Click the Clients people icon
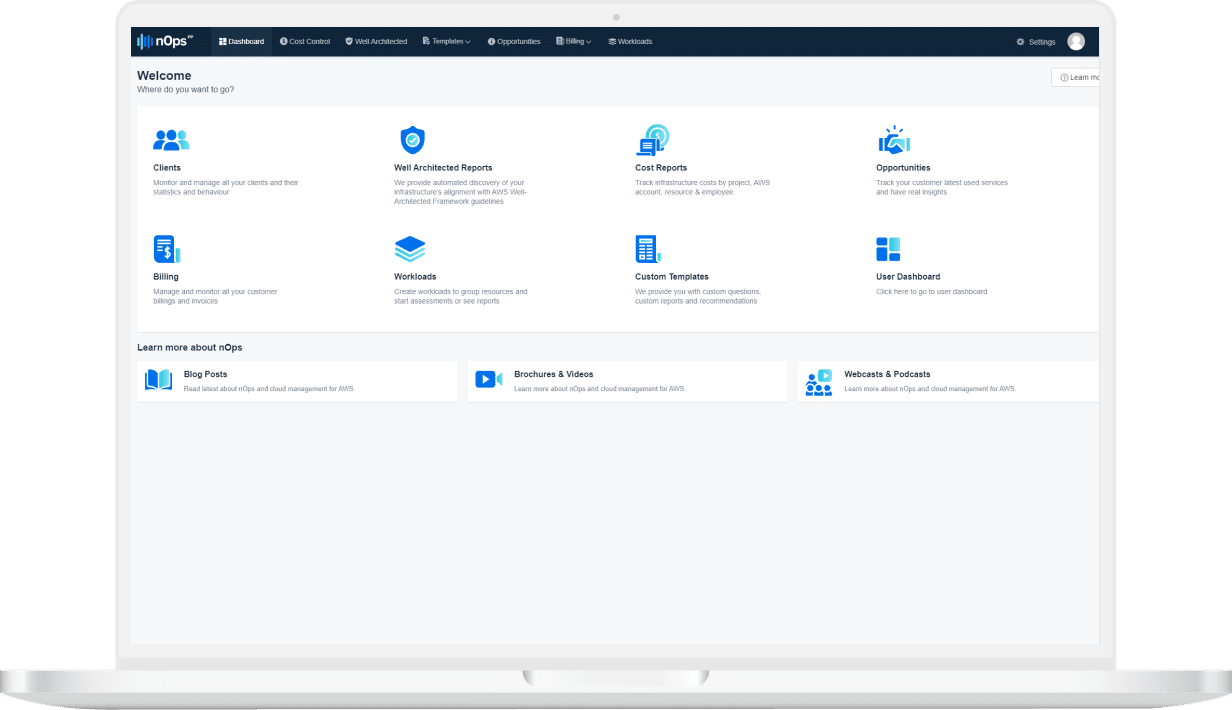Image resolution: width=1232 pixels, height=710 pixels. click(x=171, y=140)
